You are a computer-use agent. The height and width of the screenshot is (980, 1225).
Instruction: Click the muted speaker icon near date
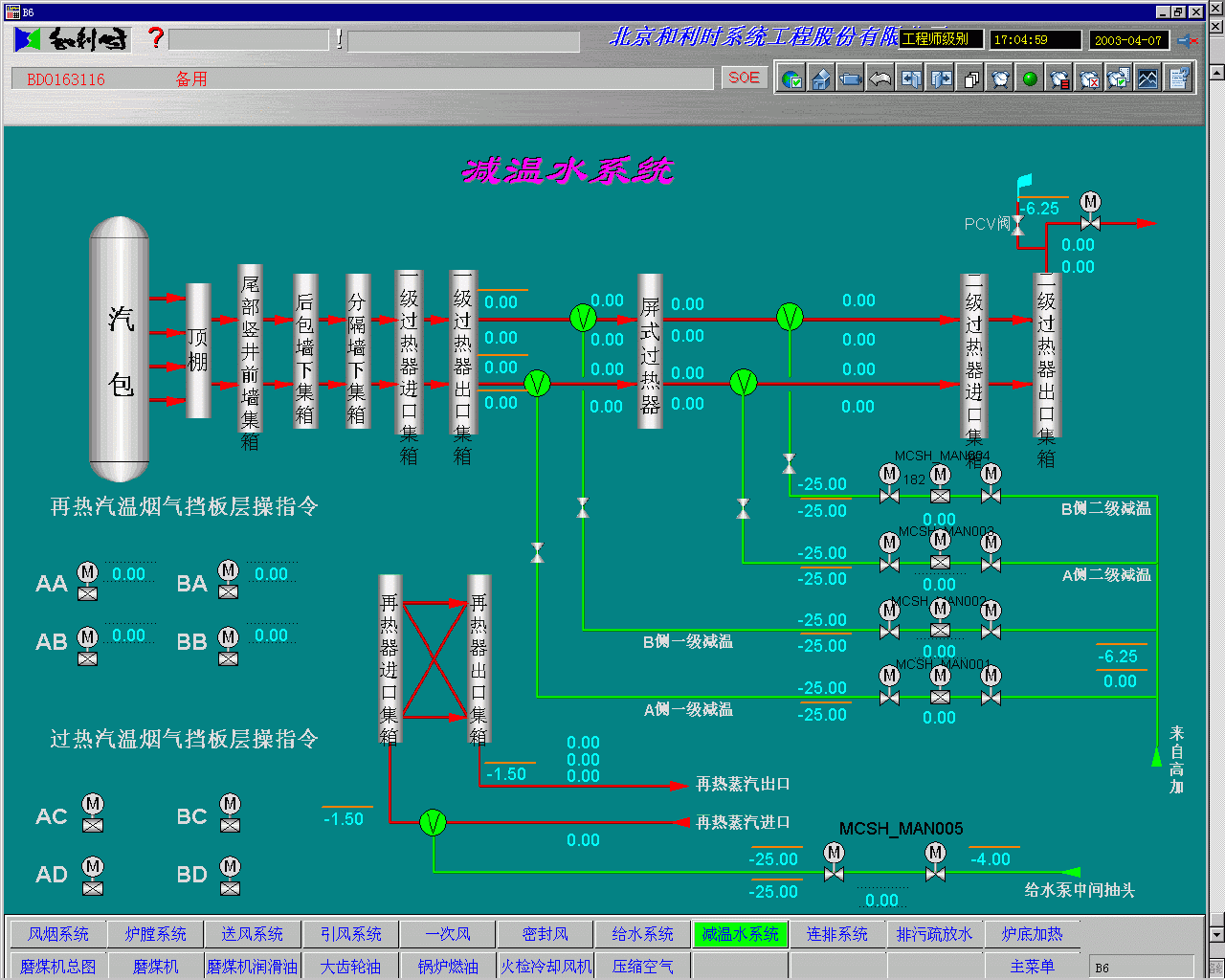click(1189, 40)
